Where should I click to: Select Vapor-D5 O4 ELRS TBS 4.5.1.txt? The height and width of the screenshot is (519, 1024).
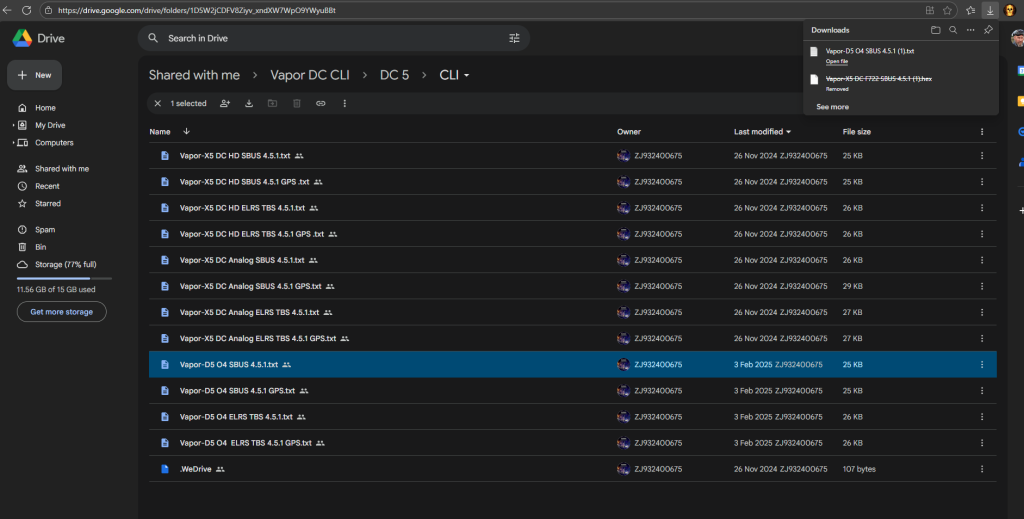tap(573, 417)
